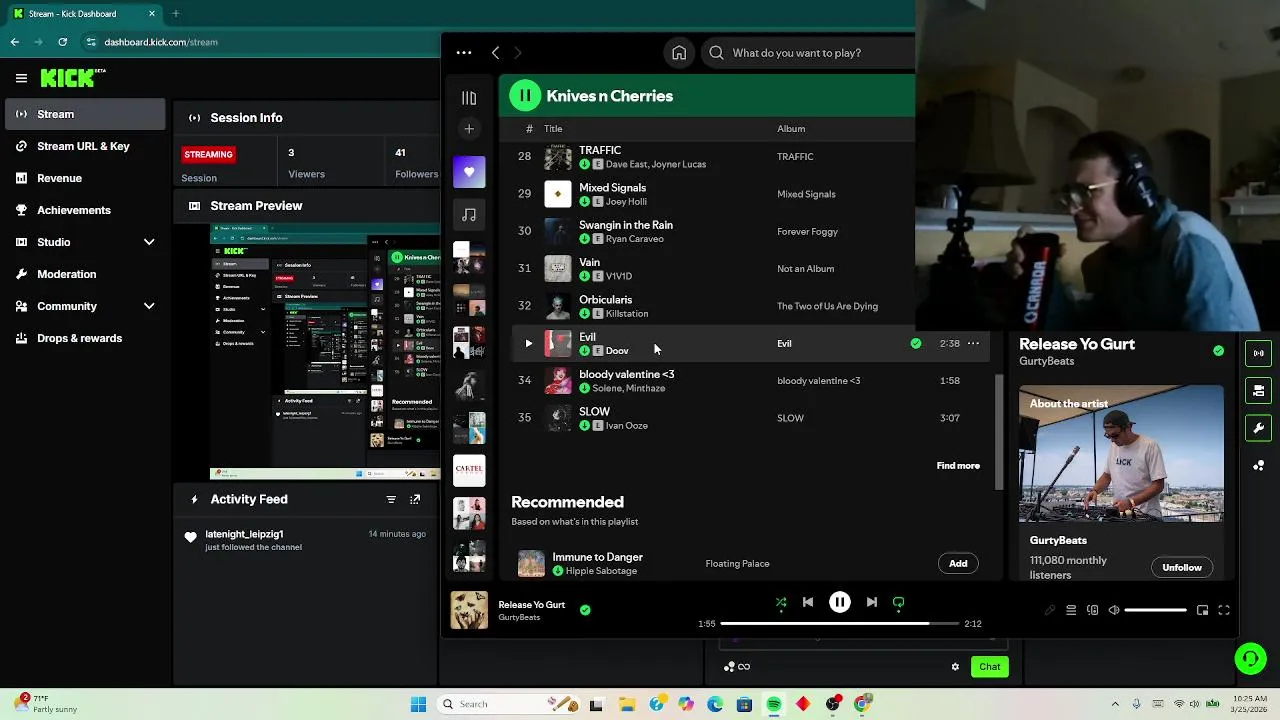Play the Evil track row
The image size is (1280, 720).
(x=529, y=344)
